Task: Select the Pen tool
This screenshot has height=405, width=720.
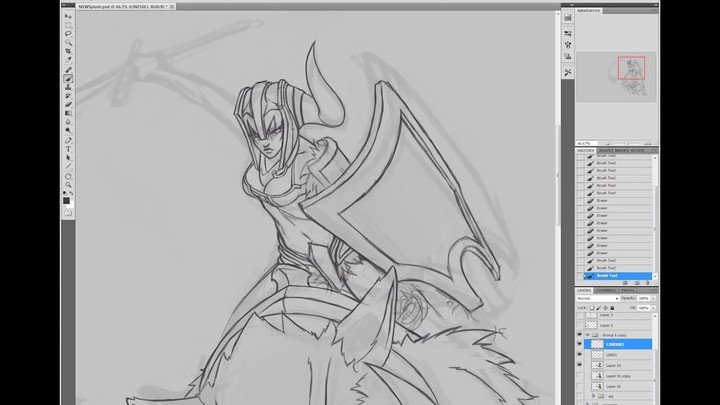Action: (x=68, y=141)
